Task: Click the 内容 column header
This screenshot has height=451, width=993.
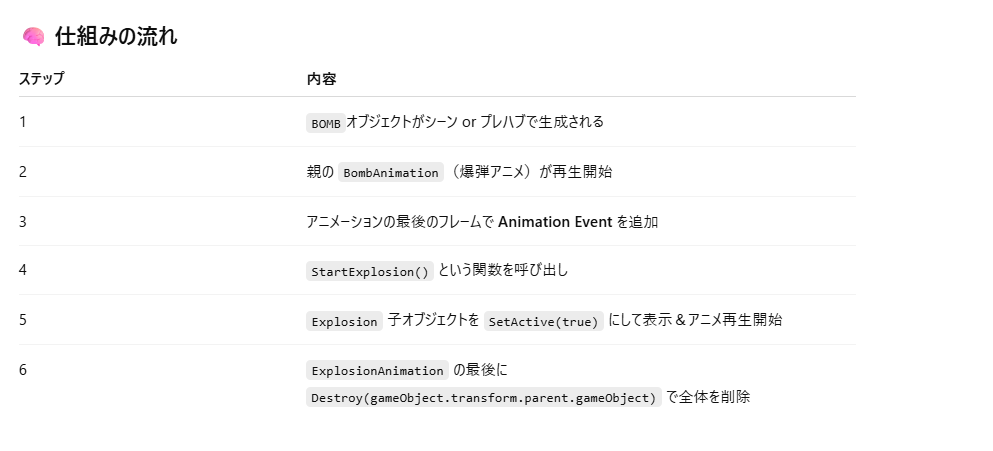Action: 321,79
